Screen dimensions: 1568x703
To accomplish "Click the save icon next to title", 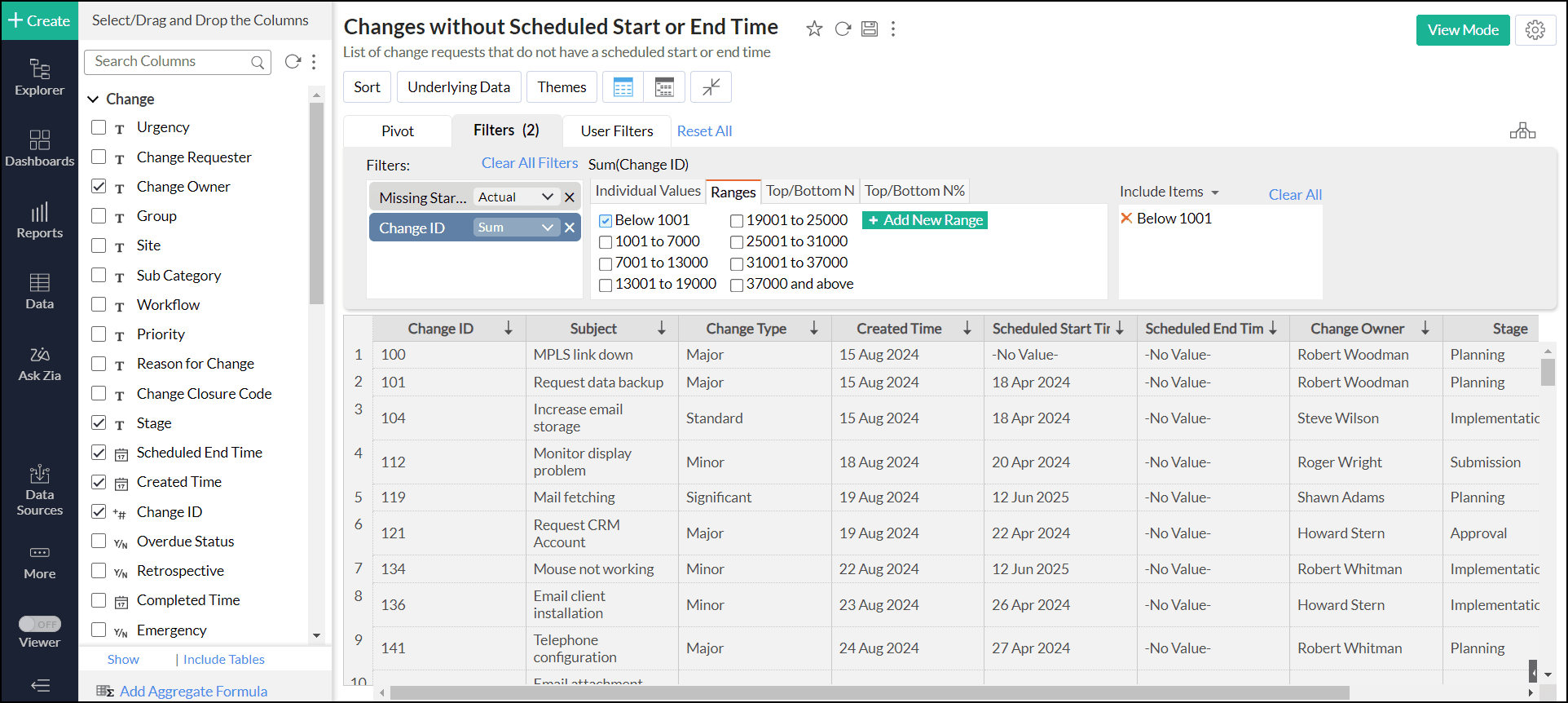I will coord(870,29).
